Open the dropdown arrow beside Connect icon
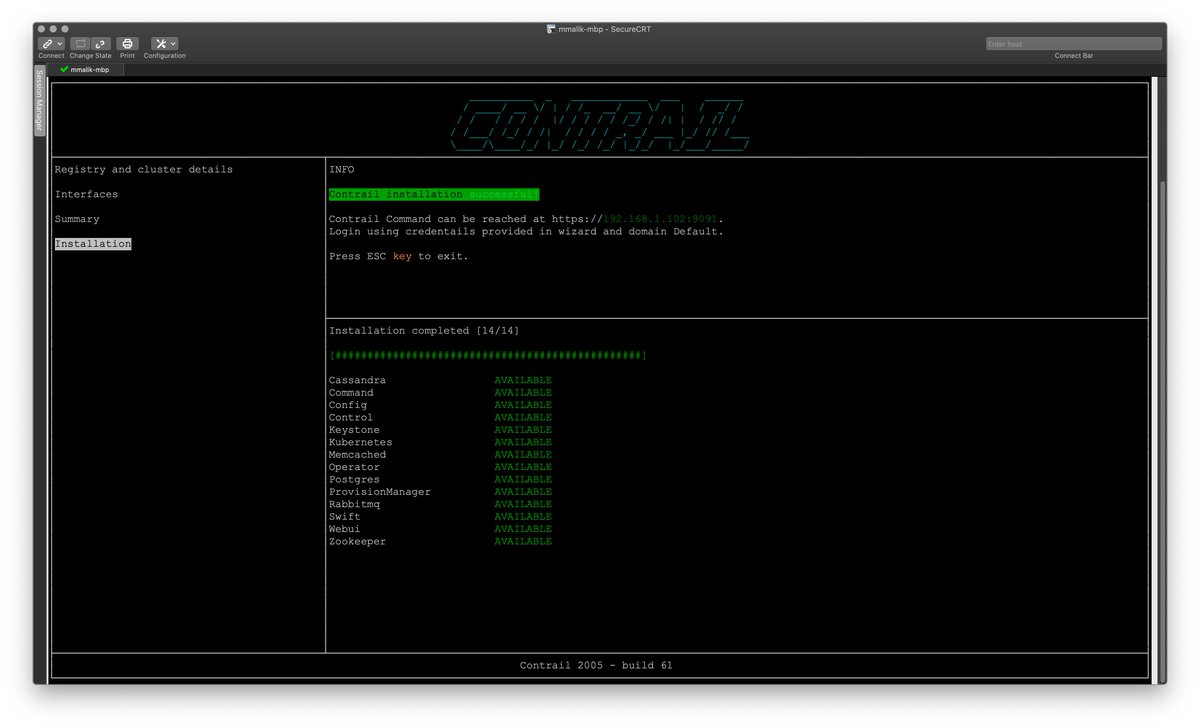Viewport: 1200px width, 728px height. tap(60, 44)
